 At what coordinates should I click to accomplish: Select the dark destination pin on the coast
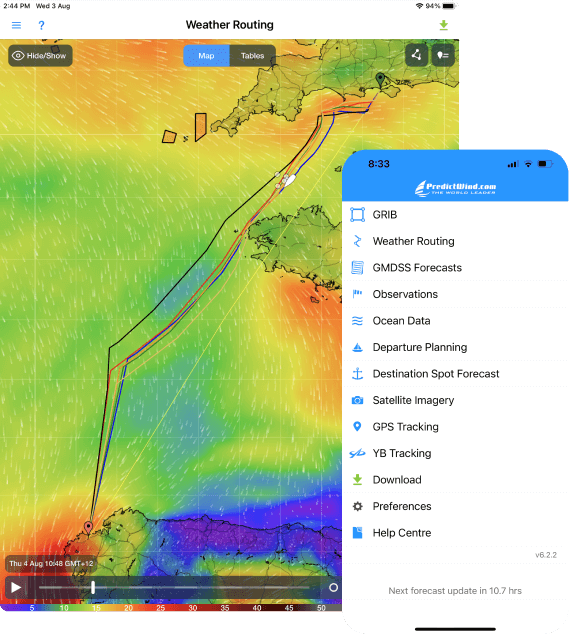pyautogui.click(x=380, y=79)
